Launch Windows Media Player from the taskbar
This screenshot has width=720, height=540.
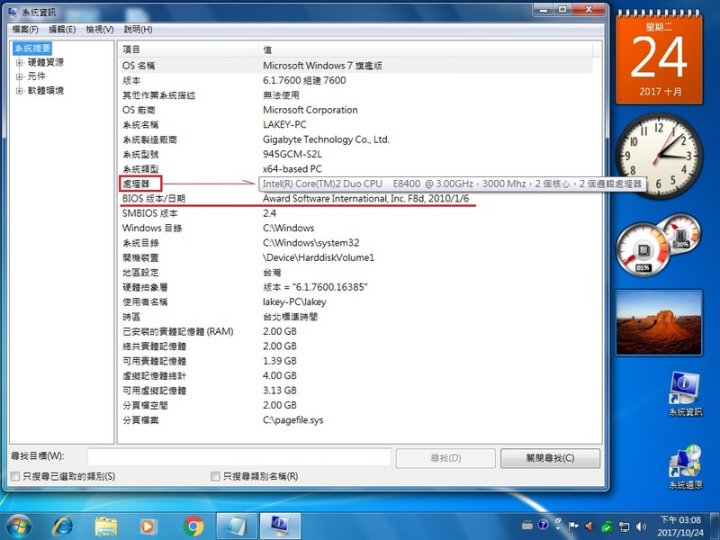[x=147, y=526]
